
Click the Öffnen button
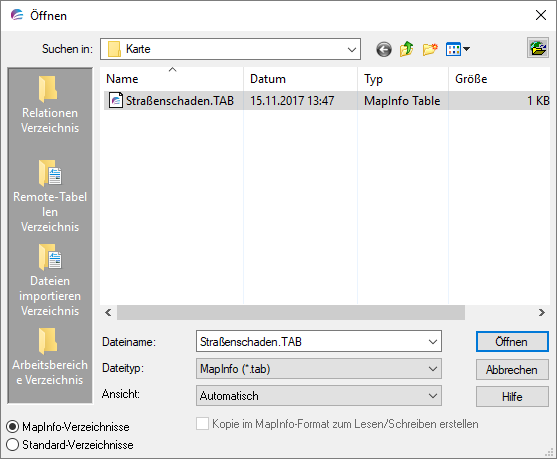[x=512, y=342]
